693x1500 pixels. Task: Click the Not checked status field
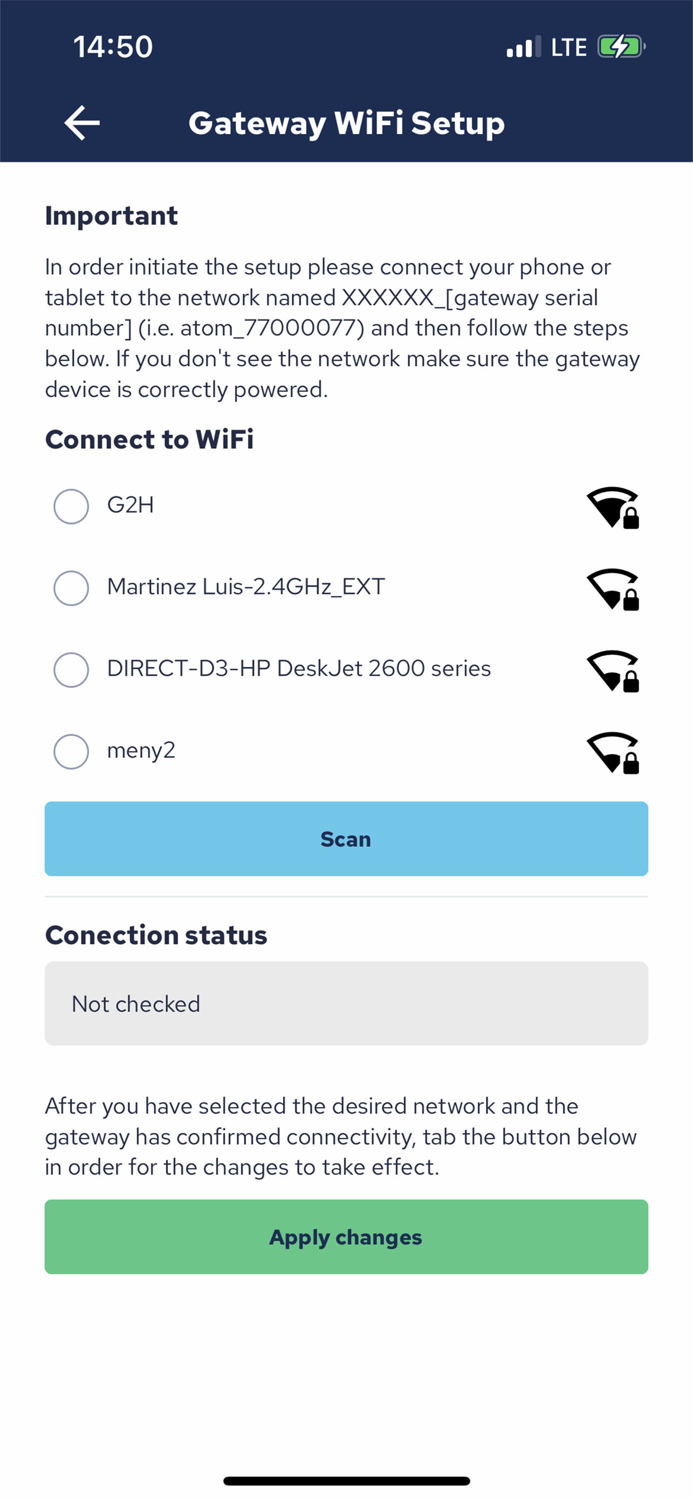[346, 1003]
